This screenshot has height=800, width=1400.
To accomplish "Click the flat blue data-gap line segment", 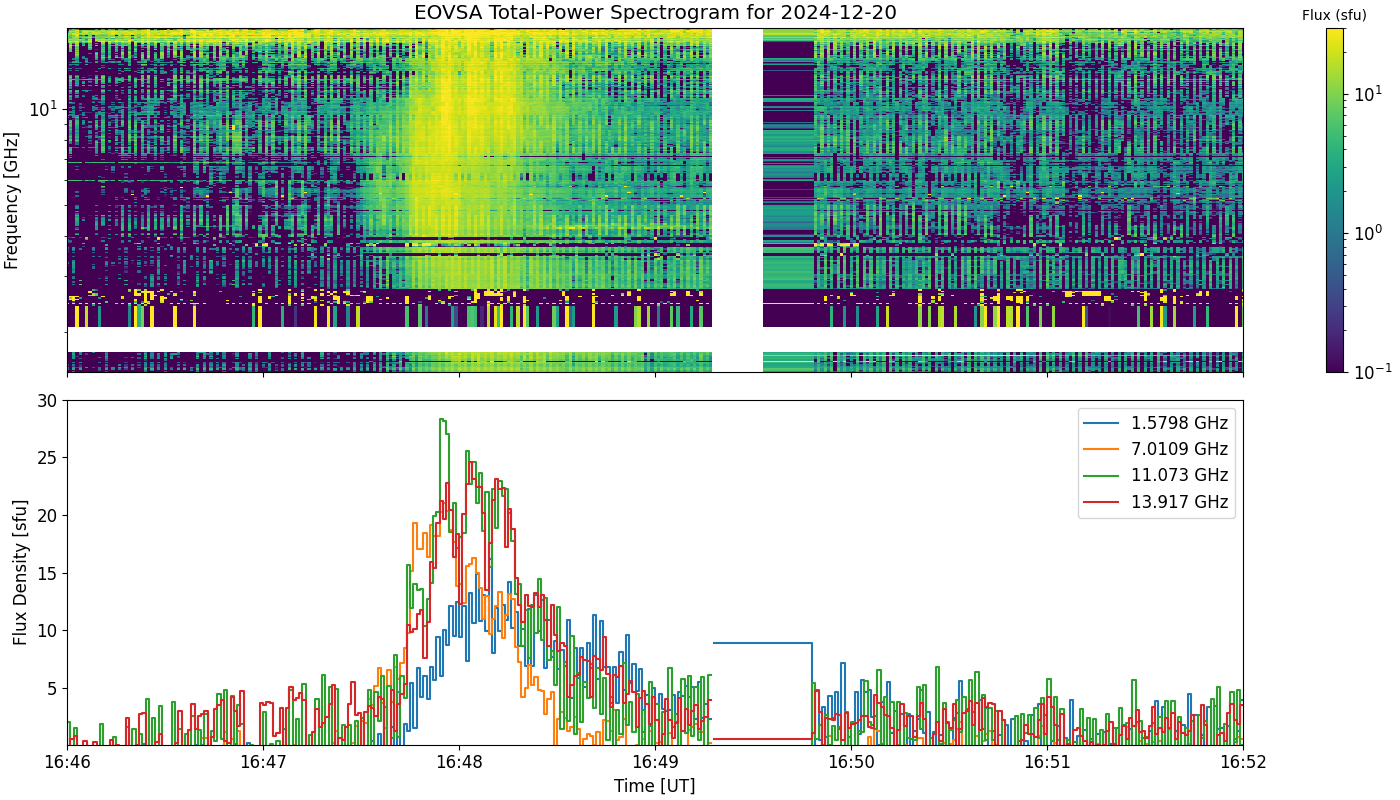I will point(762,643).
